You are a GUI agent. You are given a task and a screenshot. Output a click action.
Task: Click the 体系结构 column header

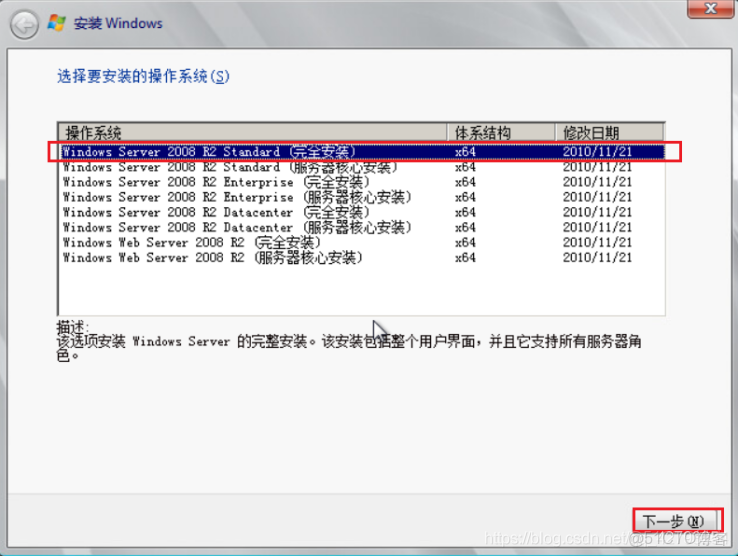tap(501, 133)
